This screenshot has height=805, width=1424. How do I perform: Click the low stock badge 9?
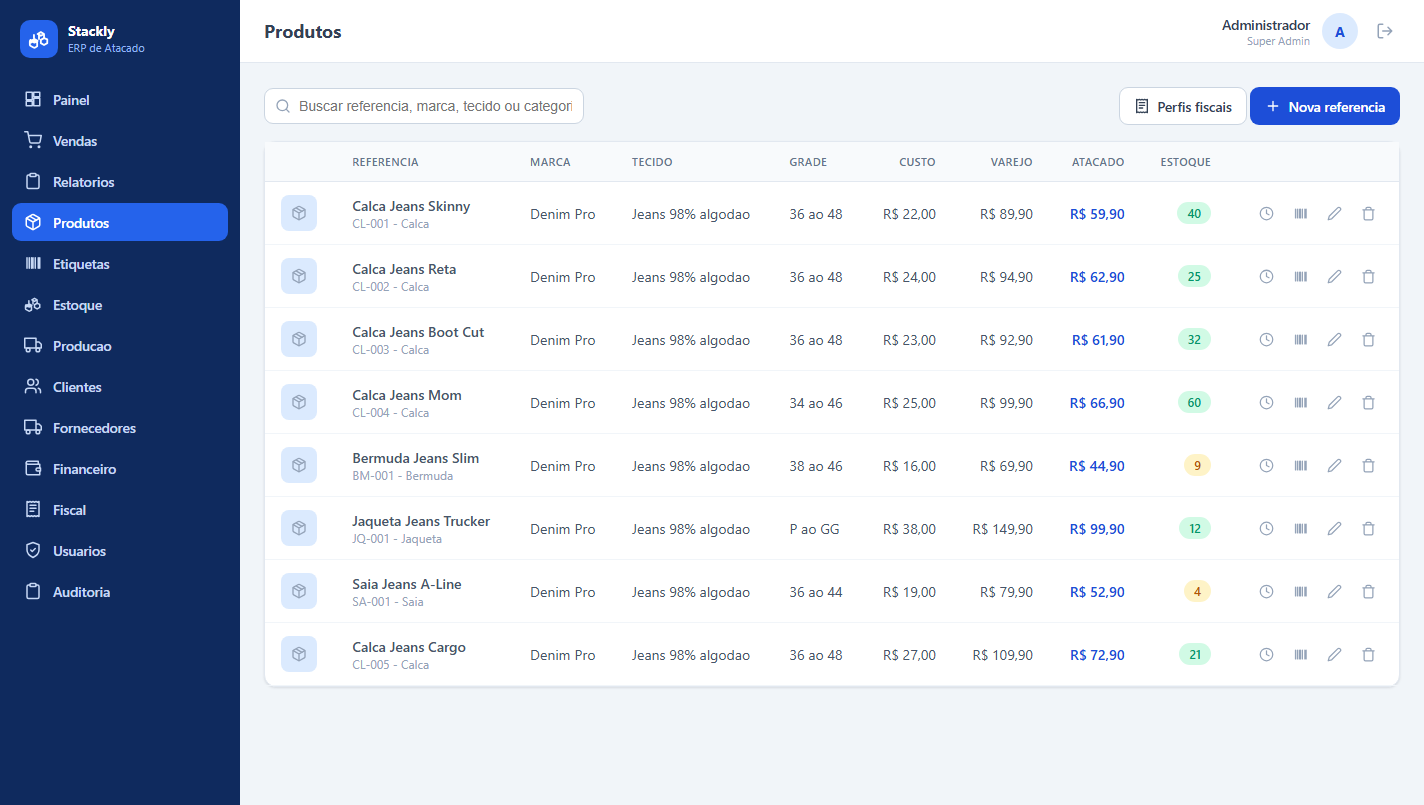1197,465
